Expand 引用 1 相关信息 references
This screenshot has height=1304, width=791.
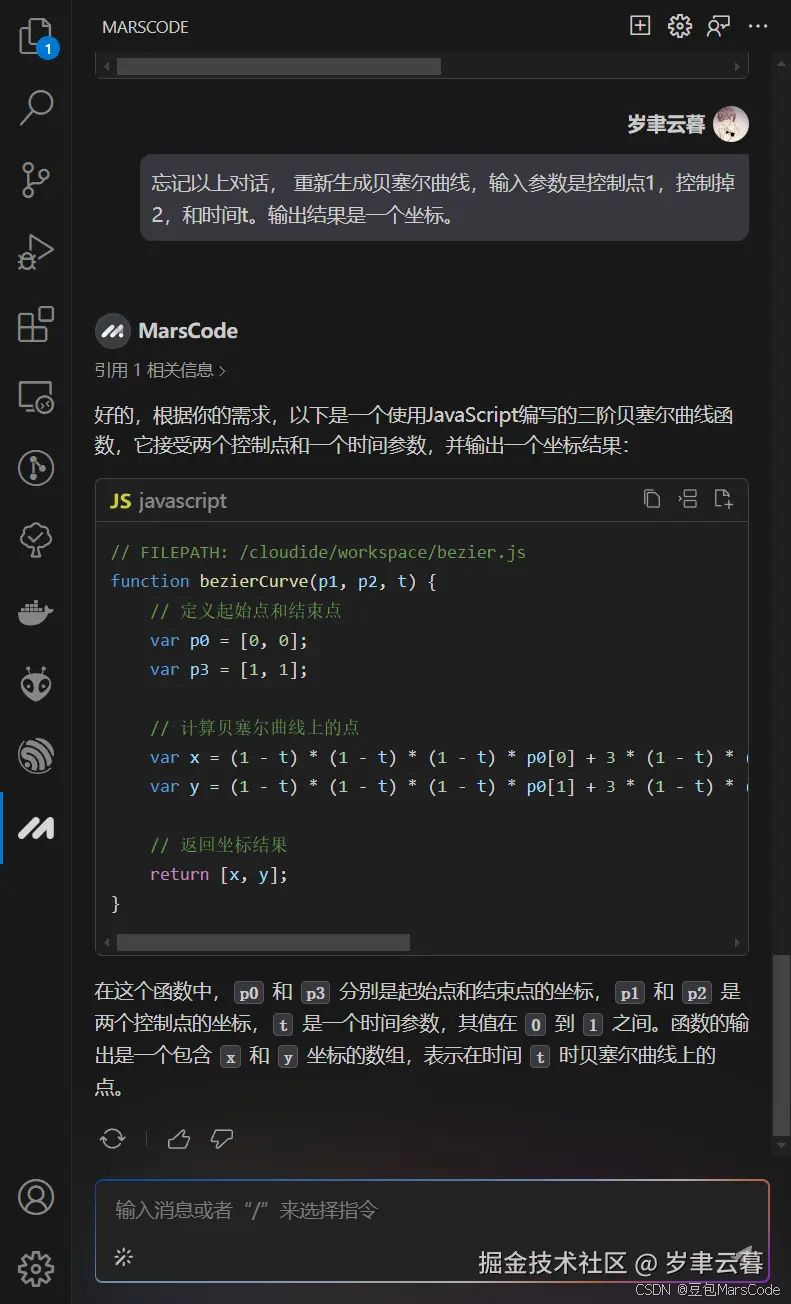point(160,370)
